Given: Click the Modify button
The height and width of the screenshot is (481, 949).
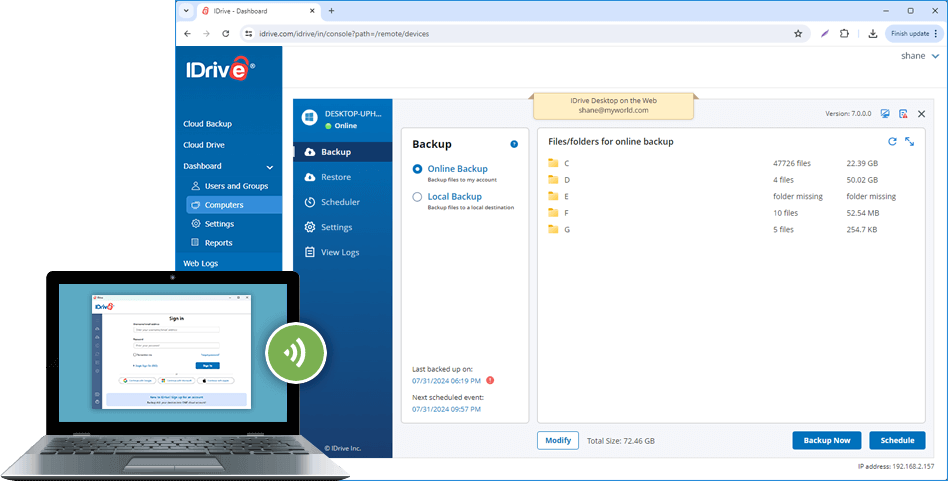Looking at the screenshot, I should click(x=558, y=440).
